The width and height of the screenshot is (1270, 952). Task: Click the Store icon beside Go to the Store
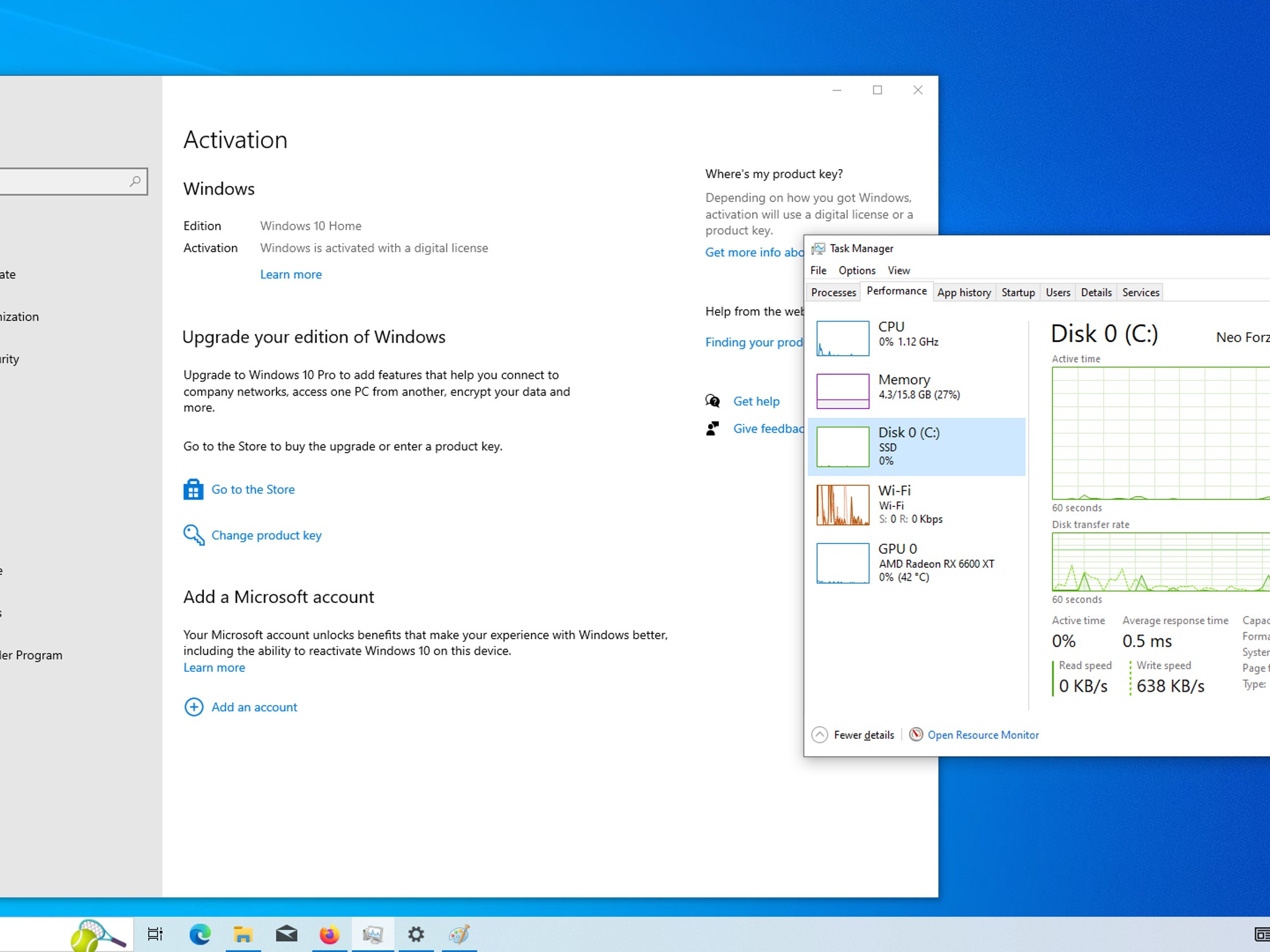click(x=193, y=490)
